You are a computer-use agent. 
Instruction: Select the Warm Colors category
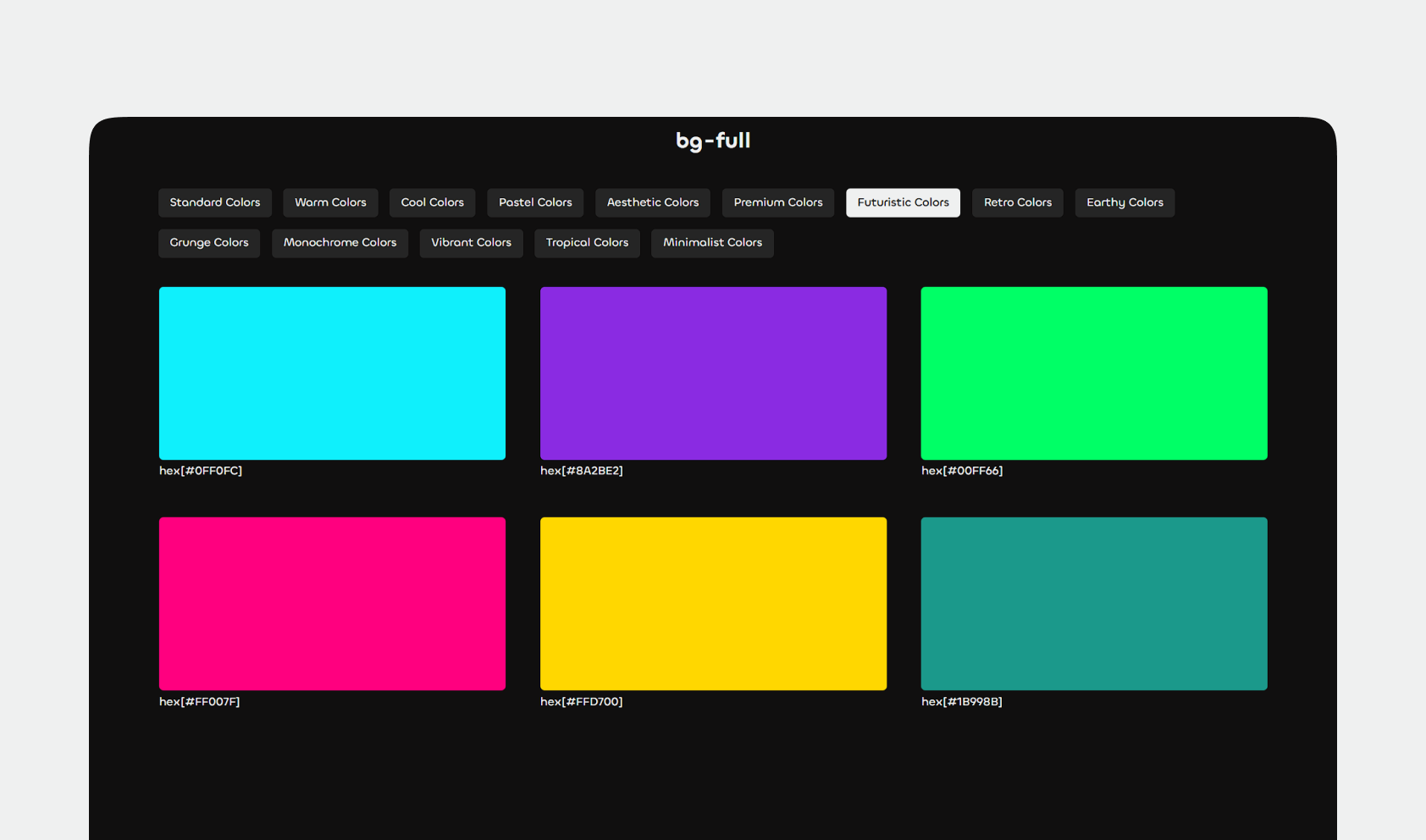330,202
